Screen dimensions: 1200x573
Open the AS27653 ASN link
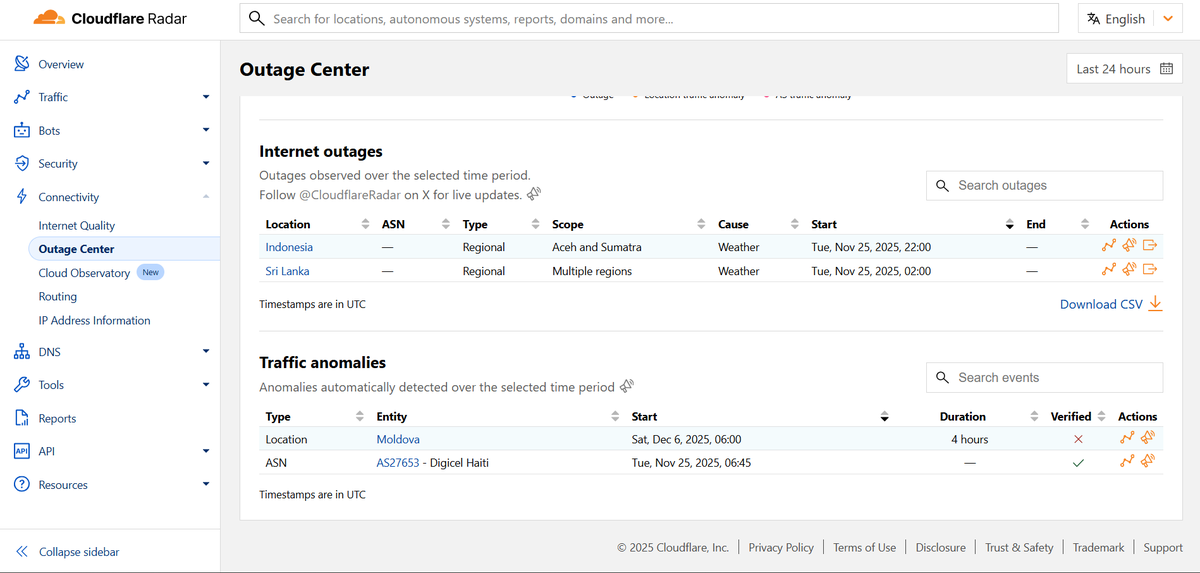point(398,463)
